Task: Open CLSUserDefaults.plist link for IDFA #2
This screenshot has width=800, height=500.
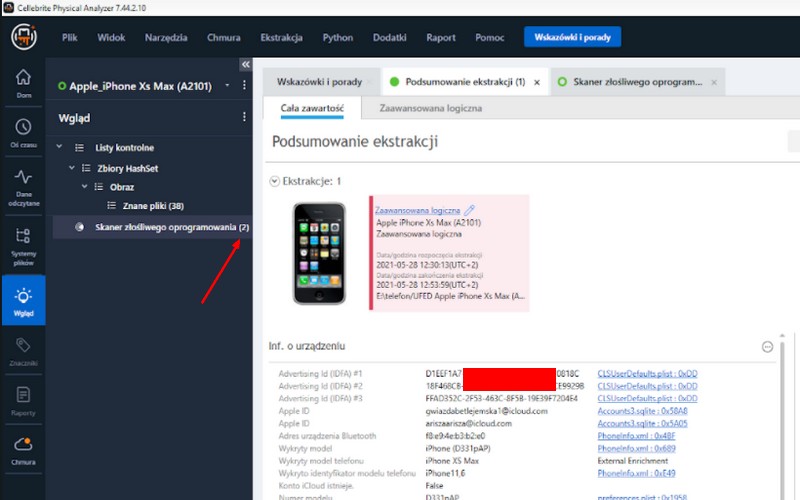Action: point(647,386)
